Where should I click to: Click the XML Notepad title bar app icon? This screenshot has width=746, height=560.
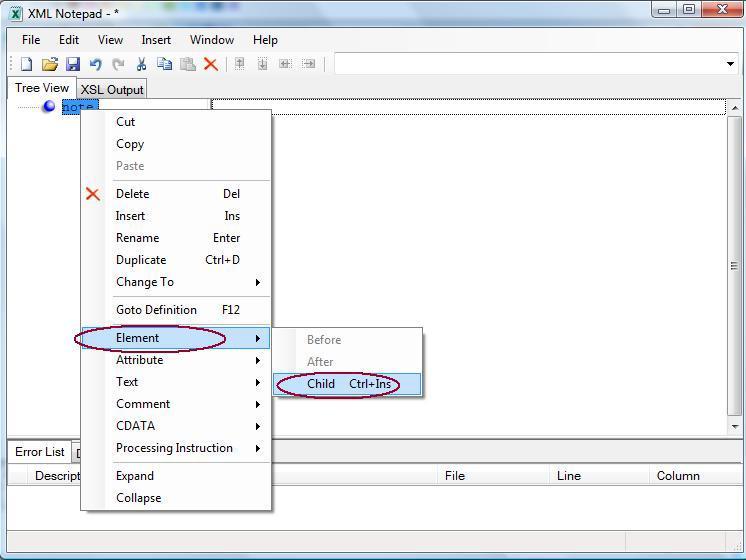point(16,14)
